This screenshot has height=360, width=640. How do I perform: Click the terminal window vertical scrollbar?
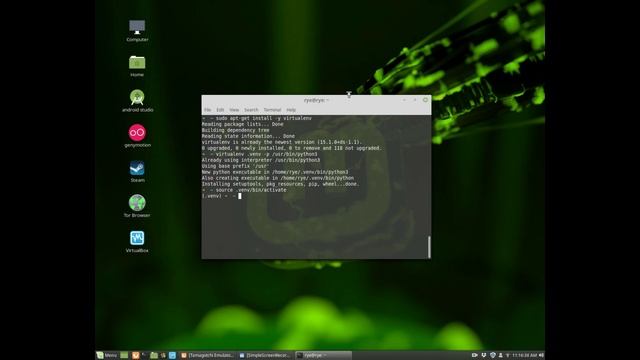click(429, 247)
